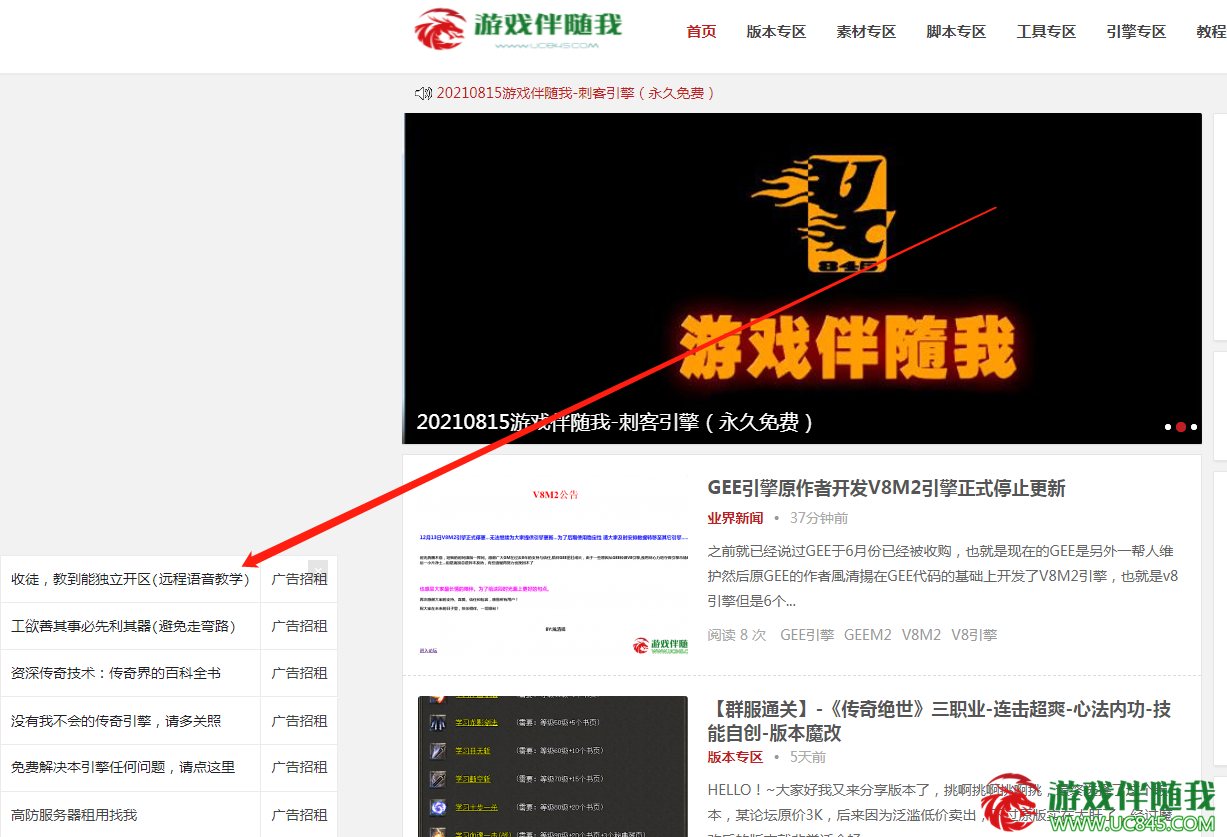Open ad 免费解决本引擎任何问题，请点这里
1227x837 pixels.
click(x=123, y=767)
